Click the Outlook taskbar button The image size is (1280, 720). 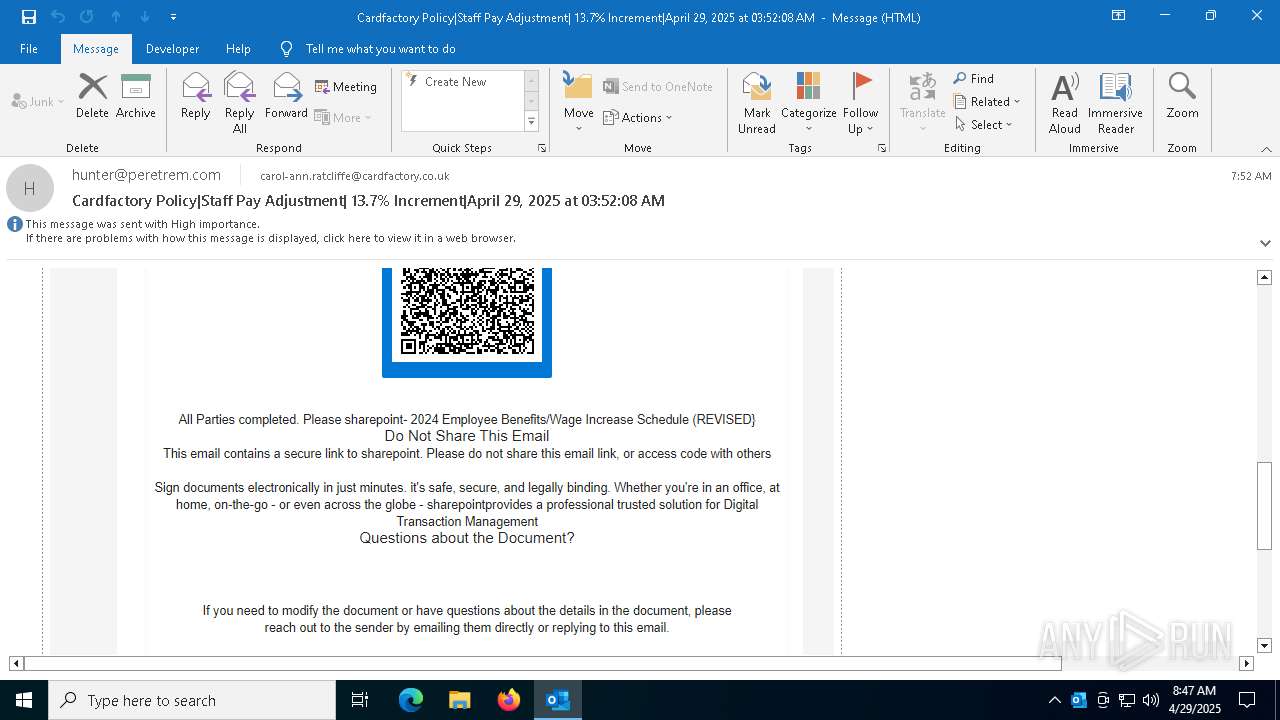coord(557,700)
